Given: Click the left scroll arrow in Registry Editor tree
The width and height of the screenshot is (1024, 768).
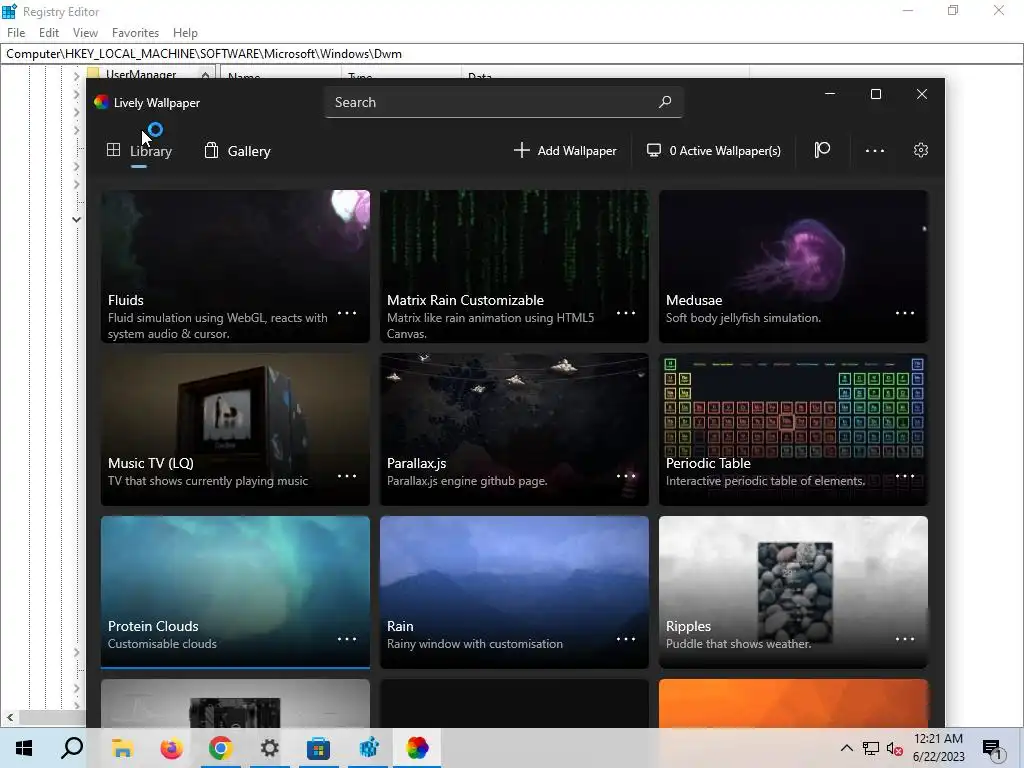Looking at the screenshot, I should tap(9, 717).
